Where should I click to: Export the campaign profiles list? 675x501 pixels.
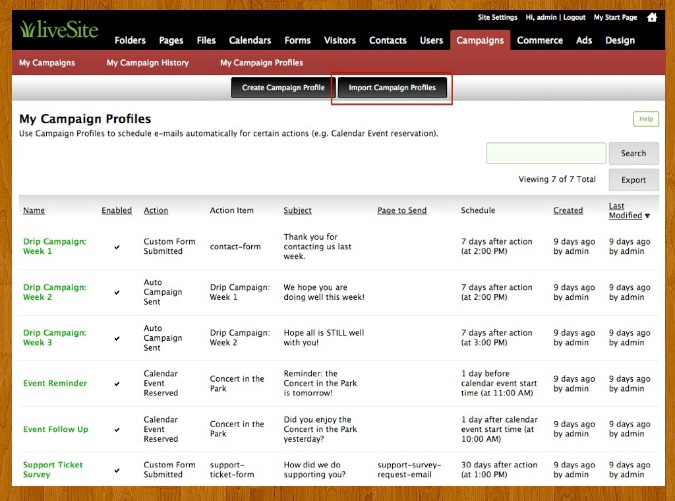(x=633, y=180)
